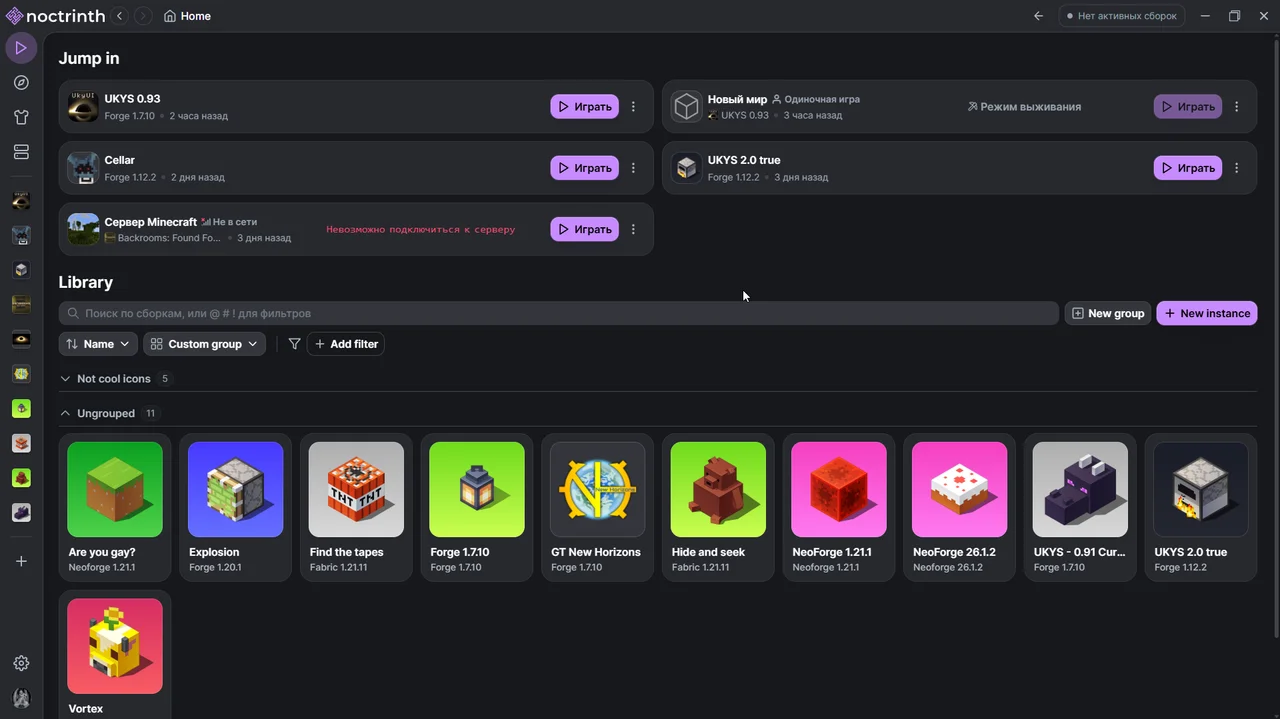Click the noctrinth logo
Image resolution: width=1280 pixels, height=719 pixels.
coord(54,16)
